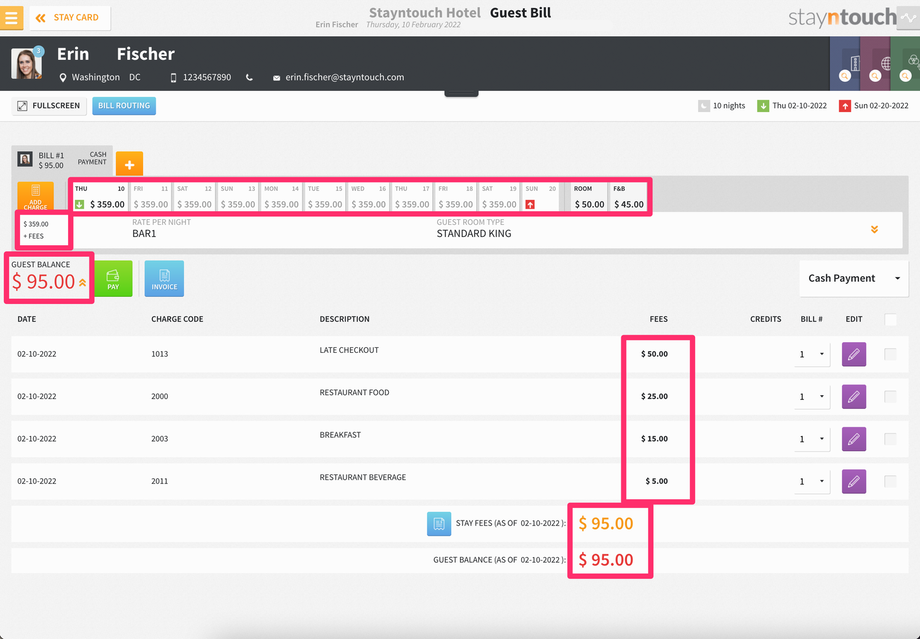920x639 pixels.
Task: Click the LATE CHECKOUT description
Action: click(349, 350)
